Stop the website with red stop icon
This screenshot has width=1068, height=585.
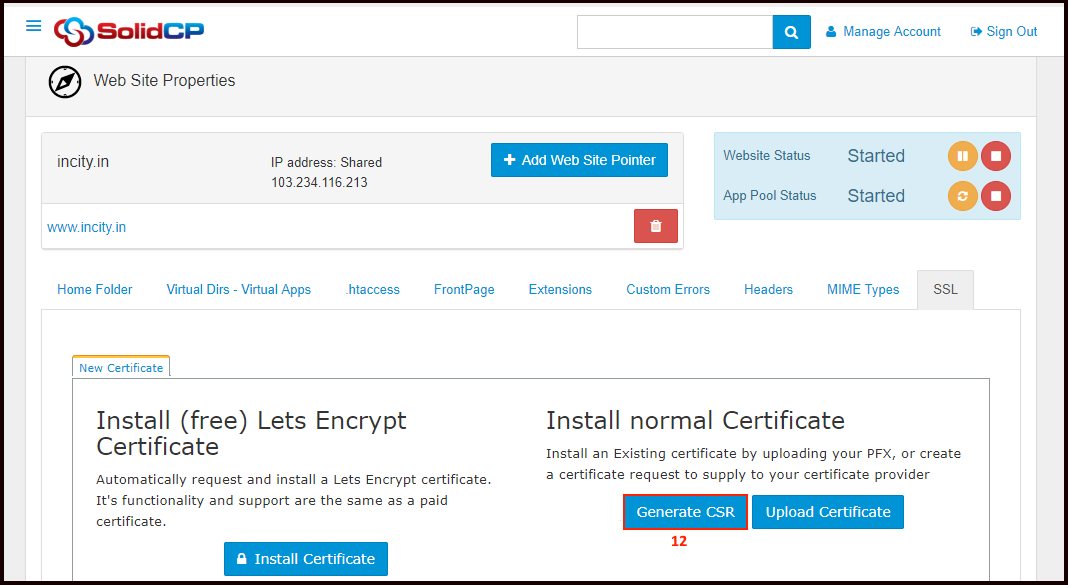coord(995,156)
